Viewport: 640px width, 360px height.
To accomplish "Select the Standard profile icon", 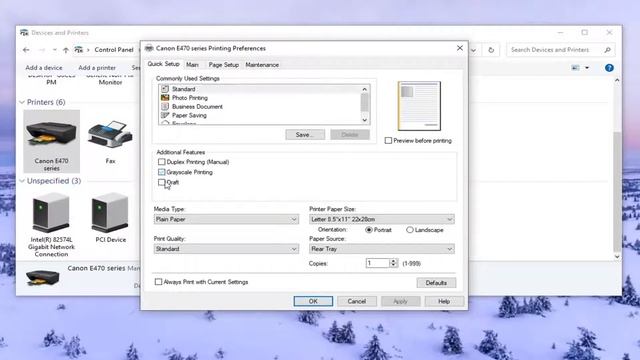I will click(x=165, y=89).
